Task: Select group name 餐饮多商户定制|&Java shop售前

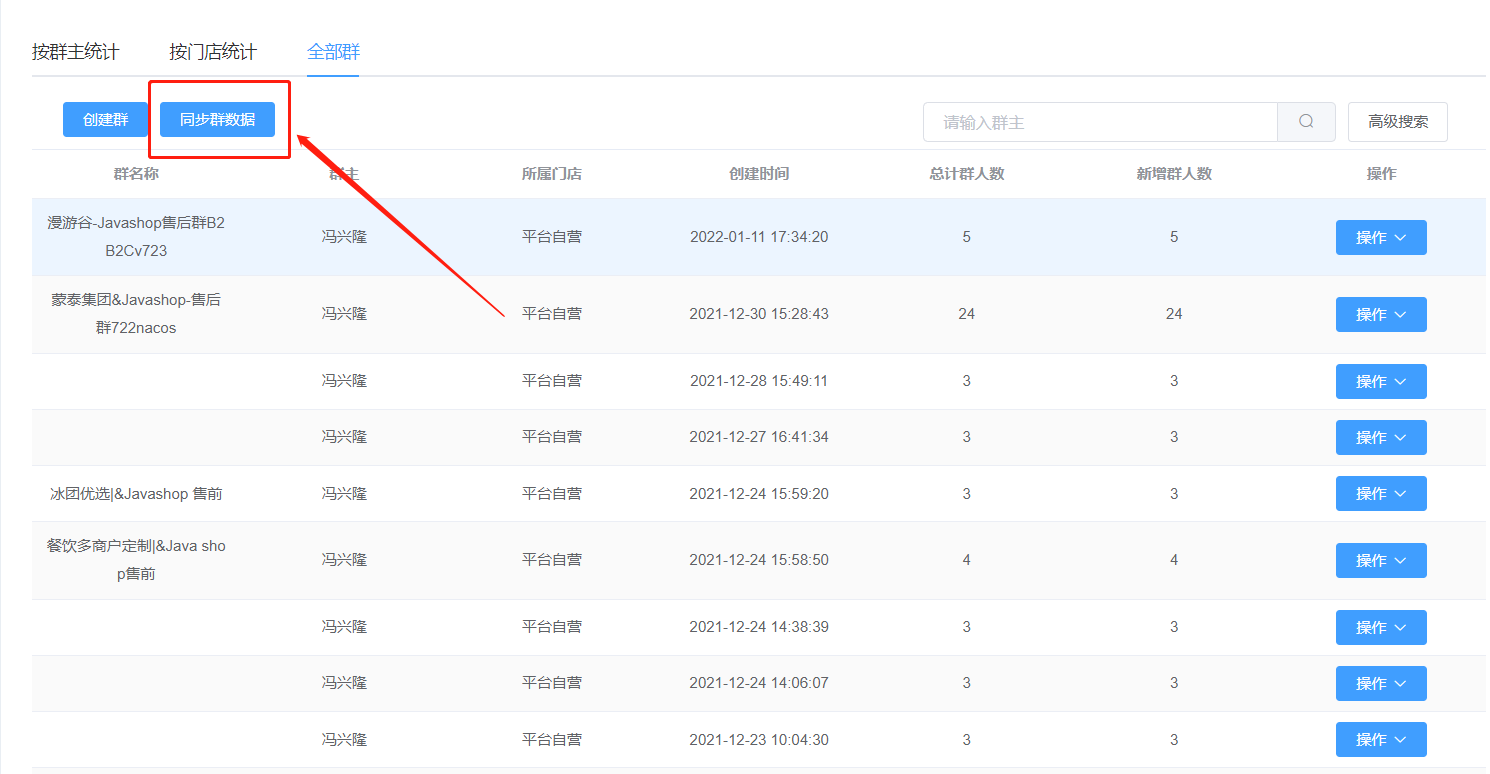Action: point(136,560)
